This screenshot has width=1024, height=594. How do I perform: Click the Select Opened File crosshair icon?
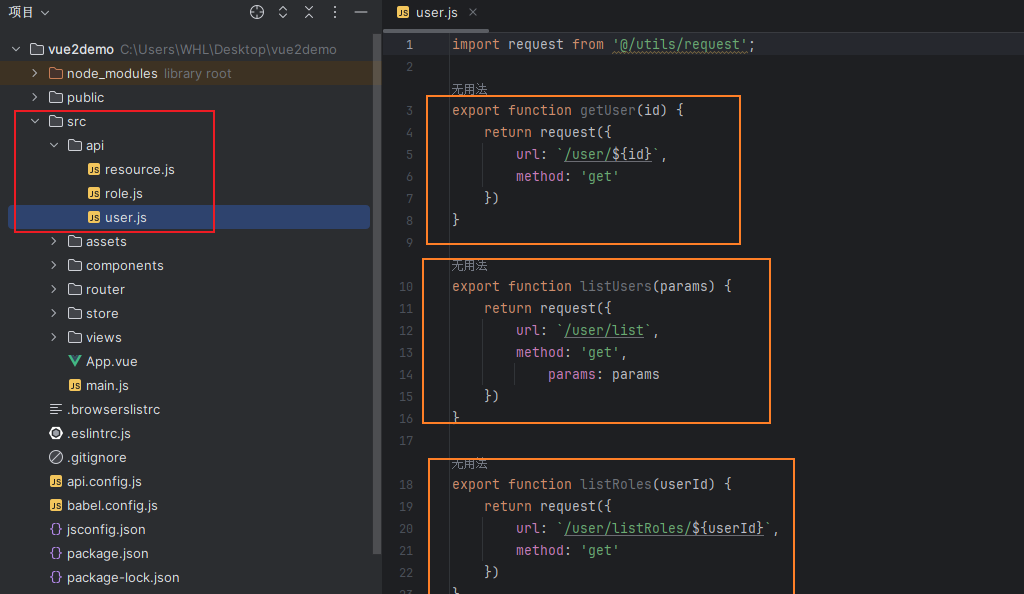coord(257,12)
